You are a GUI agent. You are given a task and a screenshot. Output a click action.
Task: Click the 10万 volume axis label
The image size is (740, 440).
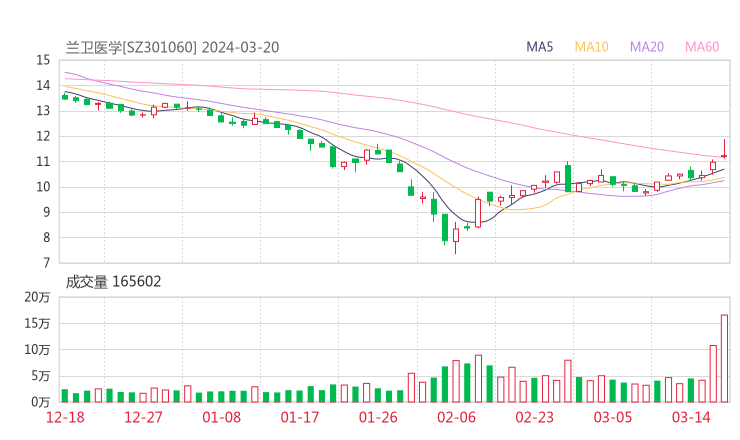click(37, 350)
